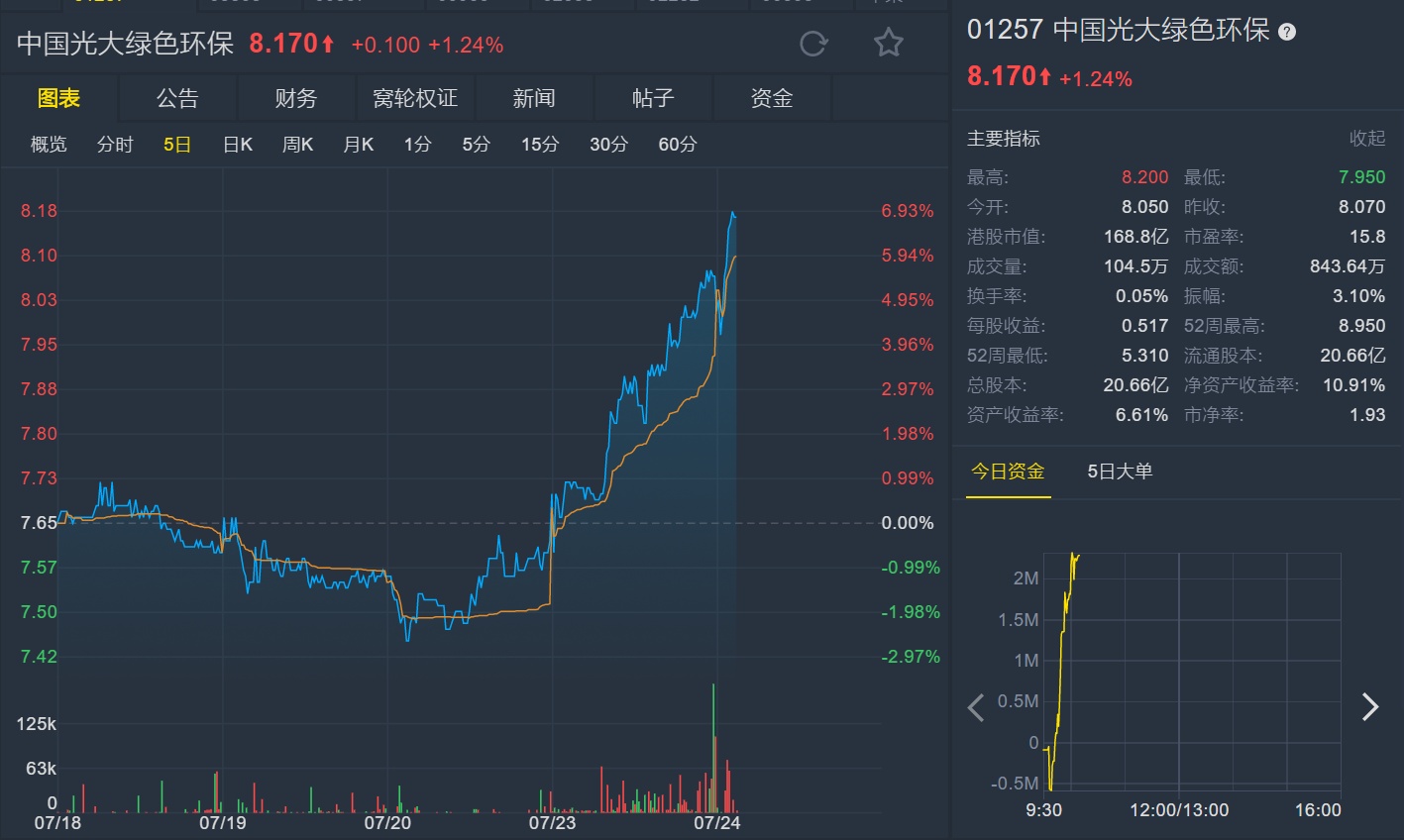Show the 5日大单 panel

(1120, 472)
